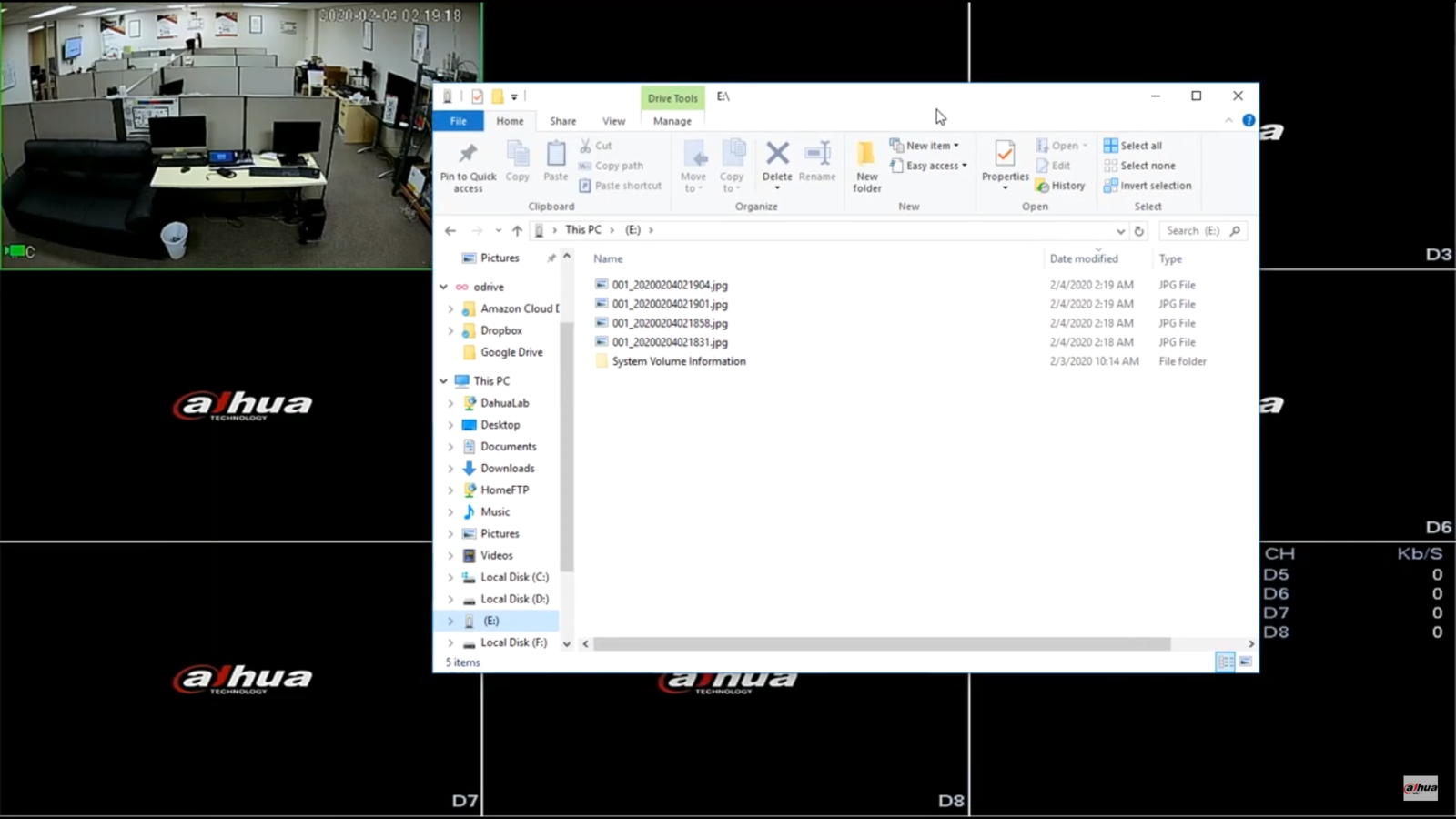Open the File tab
Image resolution: width=1456 pixels, height=819 pixels.
coord(459,121)
